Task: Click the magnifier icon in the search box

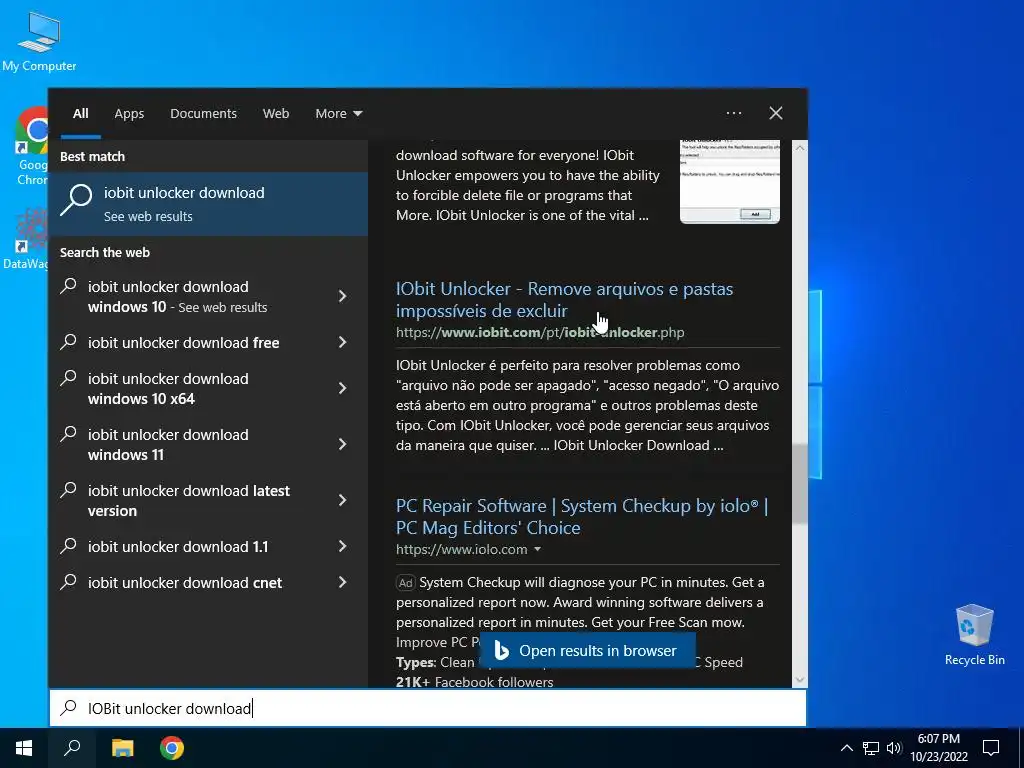Action: (x=69, y=707)
